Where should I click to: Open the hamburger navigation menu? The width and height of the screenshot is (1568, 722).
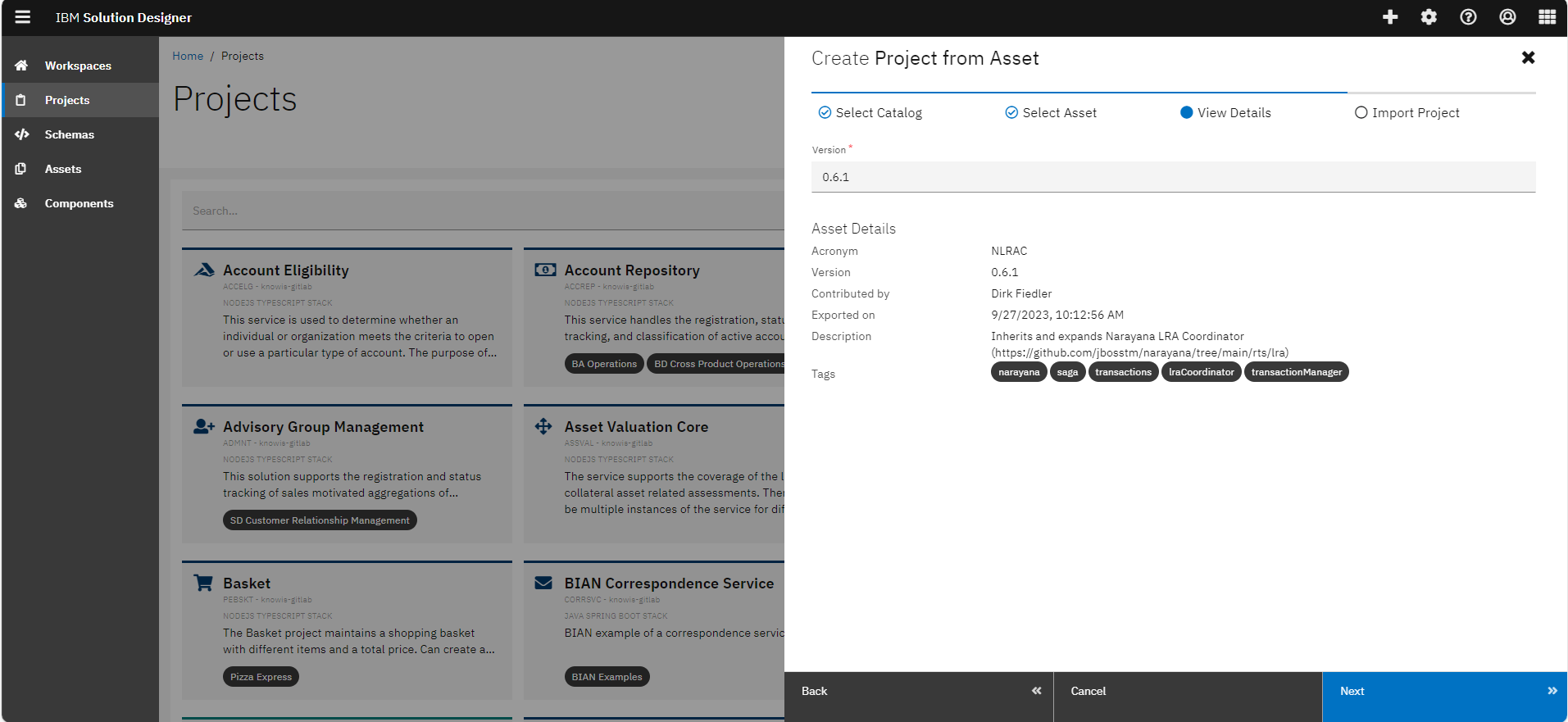[23, 17]
